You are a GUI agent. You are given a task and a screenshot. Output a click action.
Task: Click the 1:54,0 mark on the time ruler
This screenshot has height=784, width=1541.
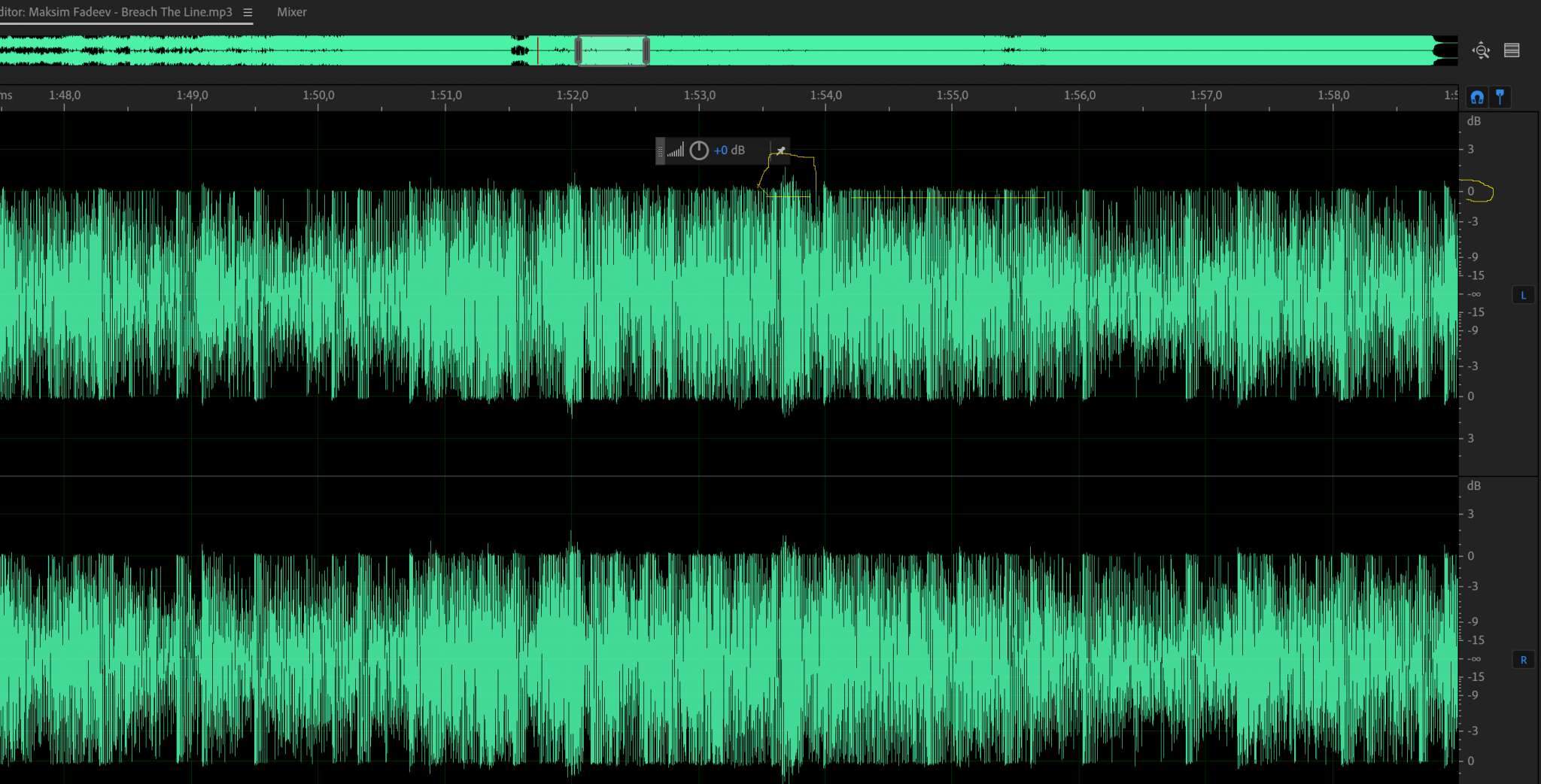coord(826,96)
